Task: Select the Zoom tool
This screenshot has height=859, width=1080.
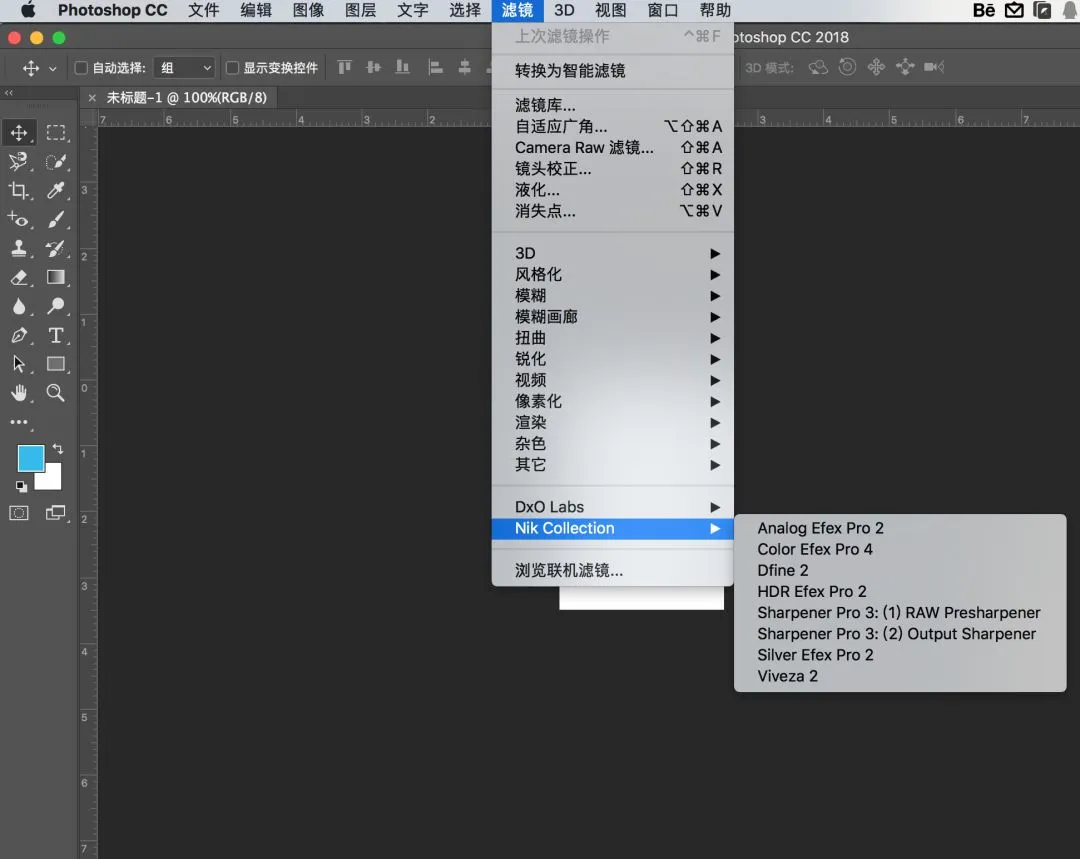Action: (56, 393)
